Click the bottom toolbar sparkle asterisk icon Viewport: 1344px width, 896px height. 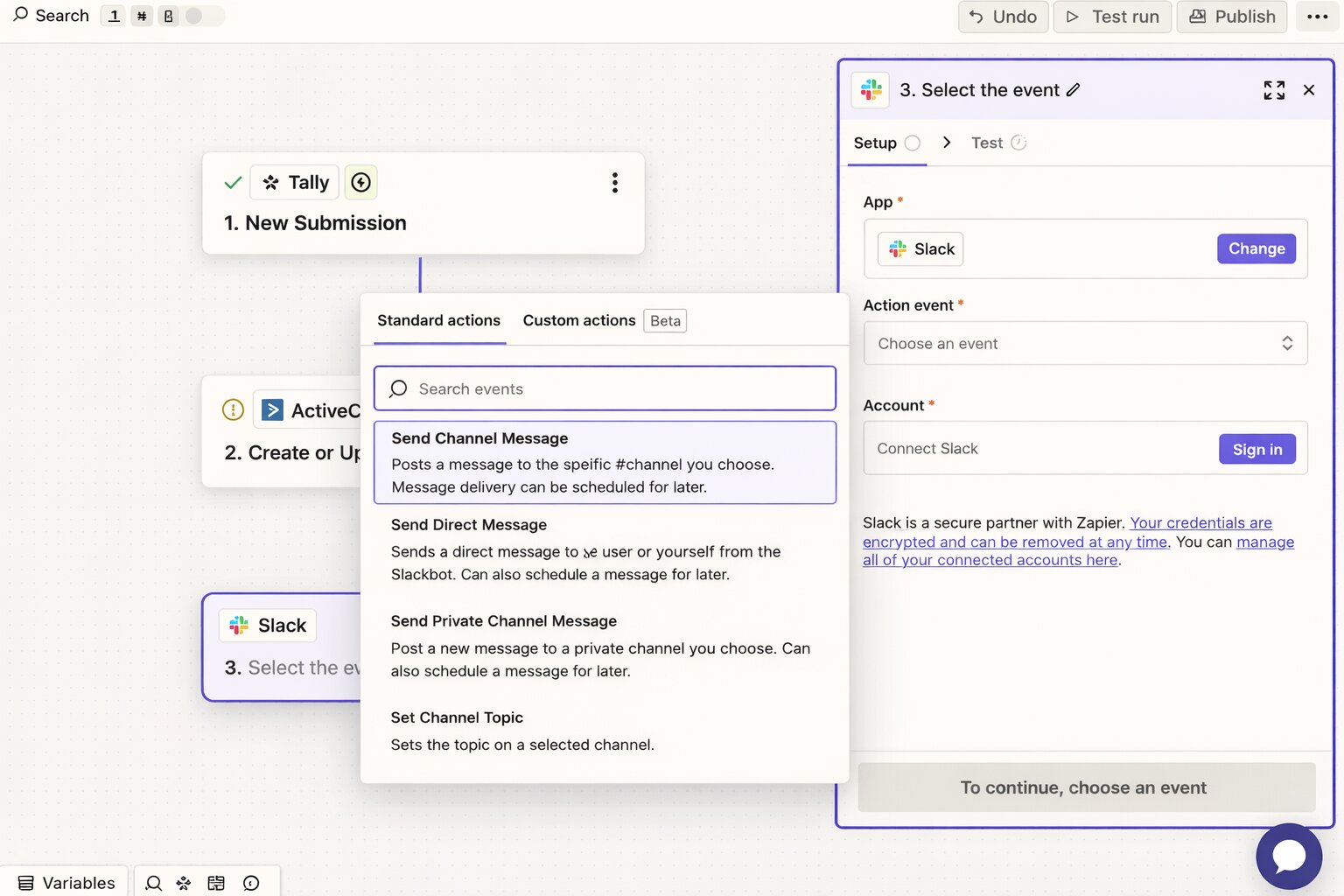coord(184,883)
